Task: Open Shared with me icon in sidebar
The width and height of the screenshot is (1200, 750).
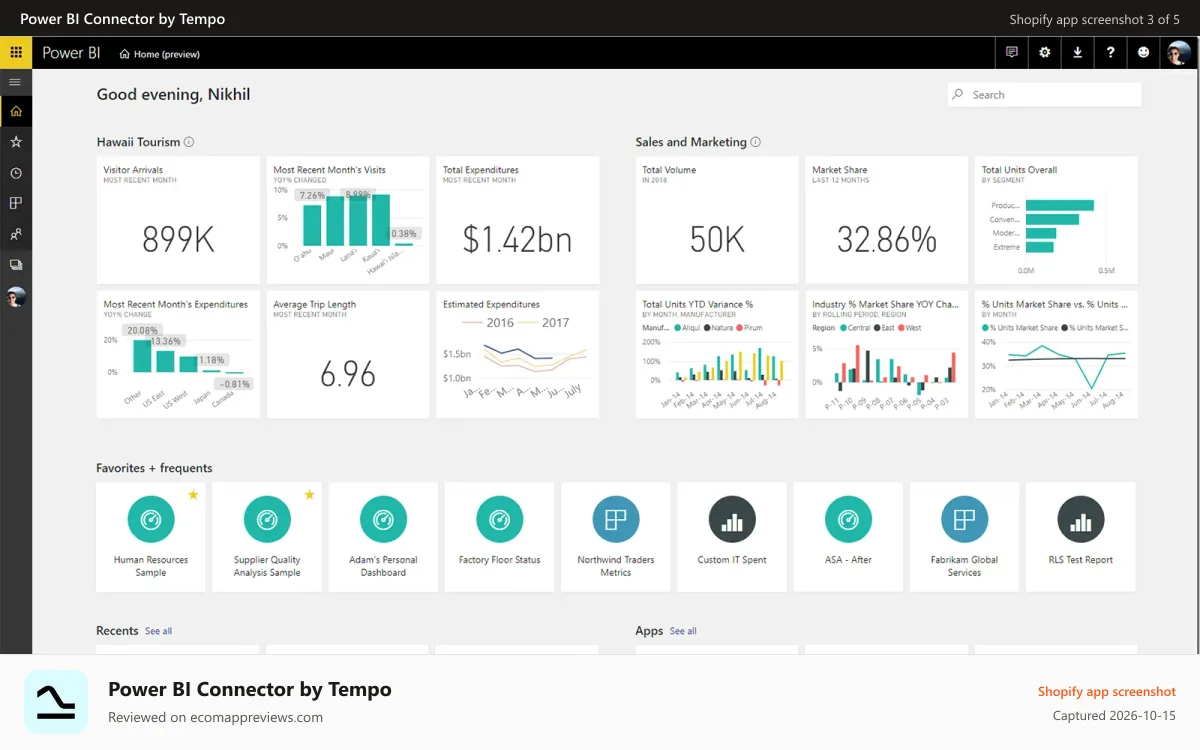Action: [16, 234]
